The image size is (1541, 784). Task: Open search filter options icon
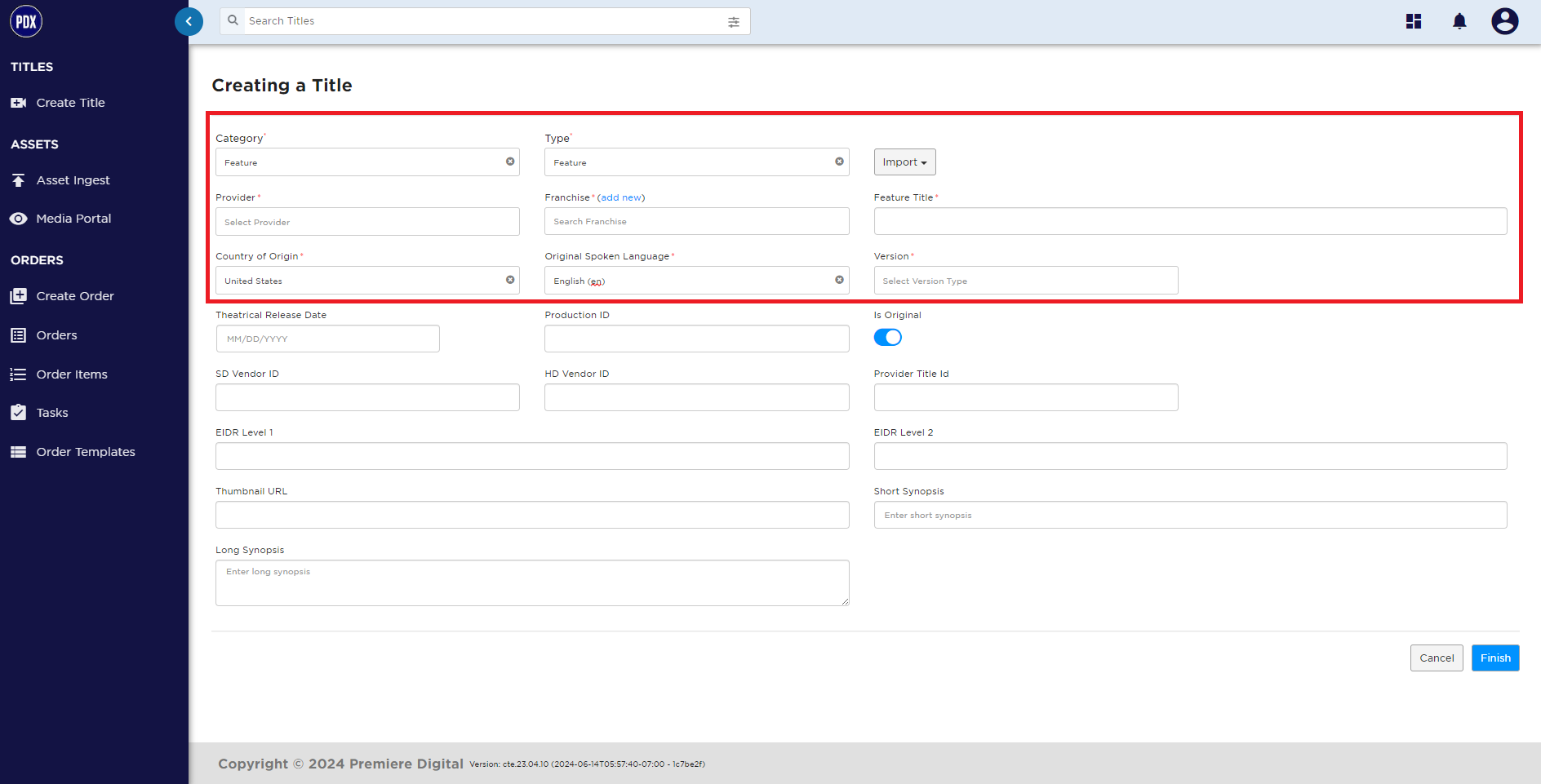click(734, 22)
